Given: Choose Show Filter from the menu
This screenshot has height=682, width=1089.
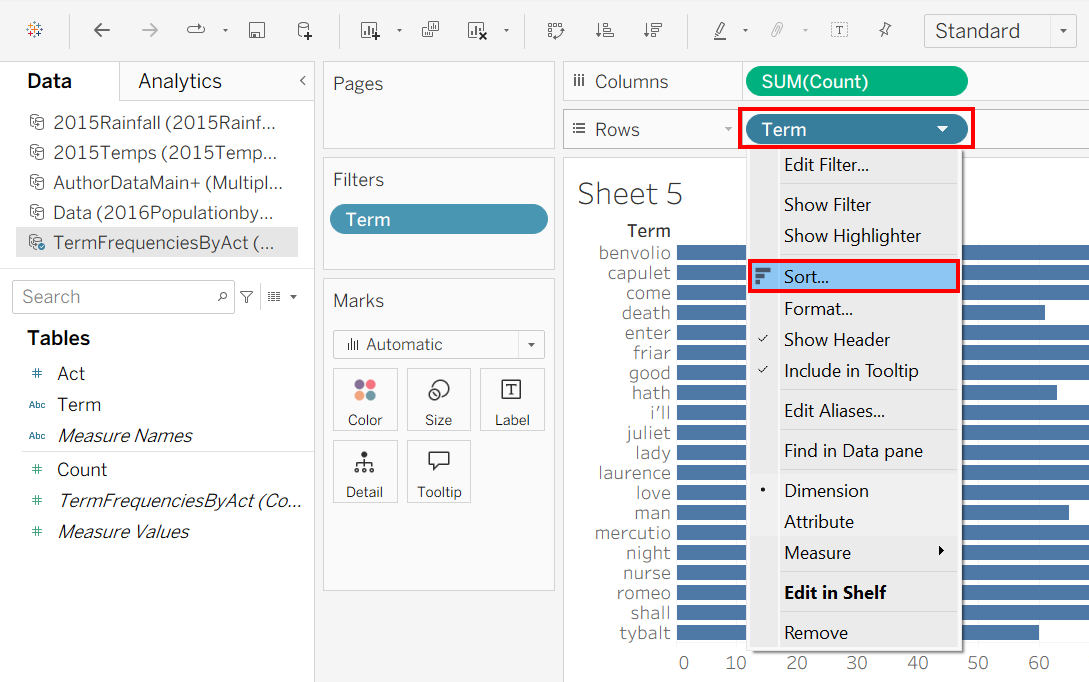Looking at the screenshot, I should (854, 205).
